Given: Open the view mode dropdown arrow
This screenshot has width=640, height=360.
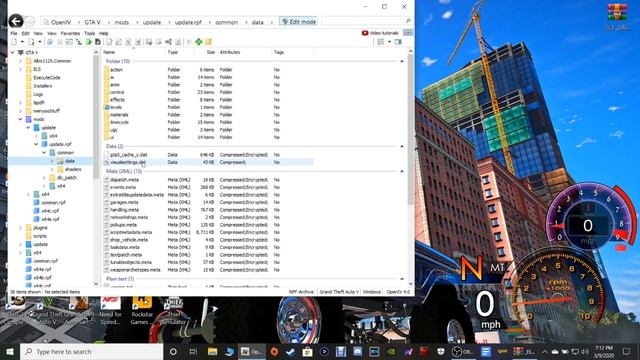Looking at the screenshot, I should tap(389, 42).
